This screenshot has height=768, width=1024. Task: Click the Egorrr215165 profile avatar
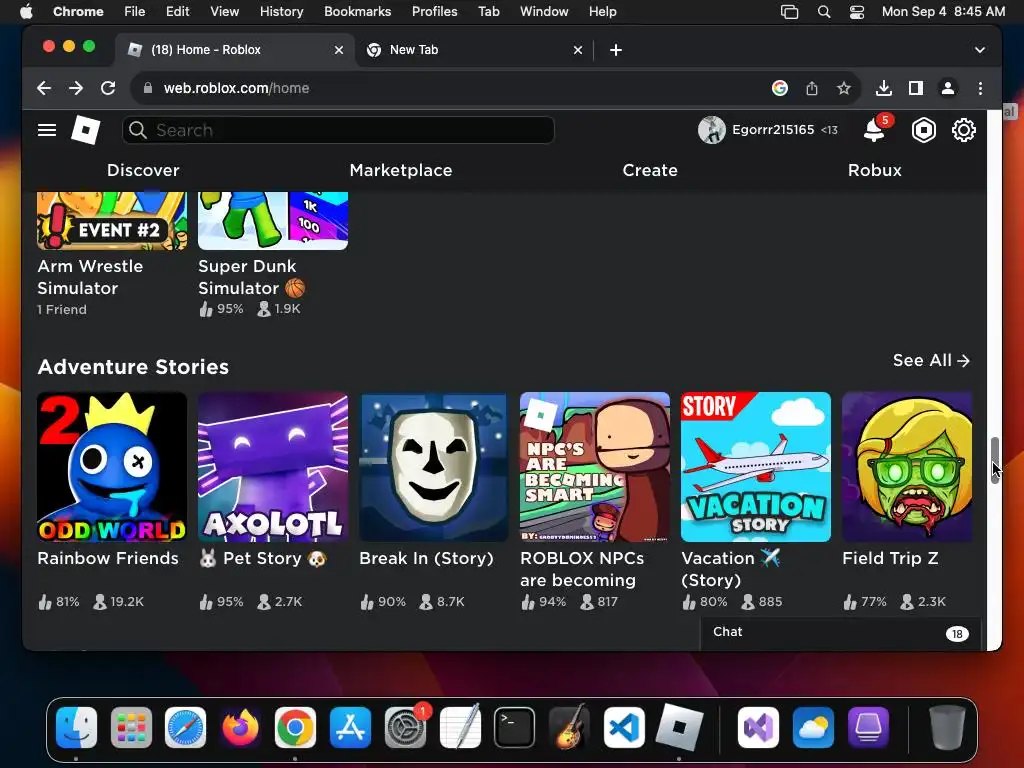[x=711, y=130]
